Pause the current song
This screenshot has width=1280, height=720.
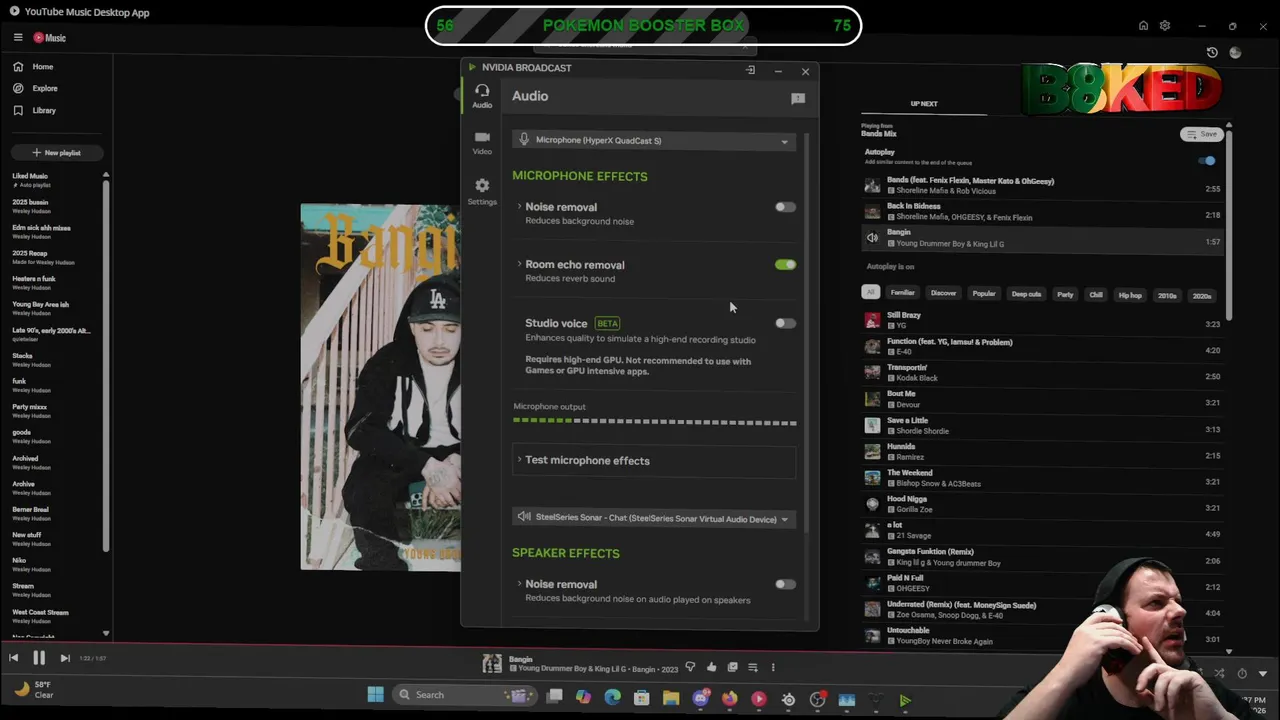pos(39,658)
